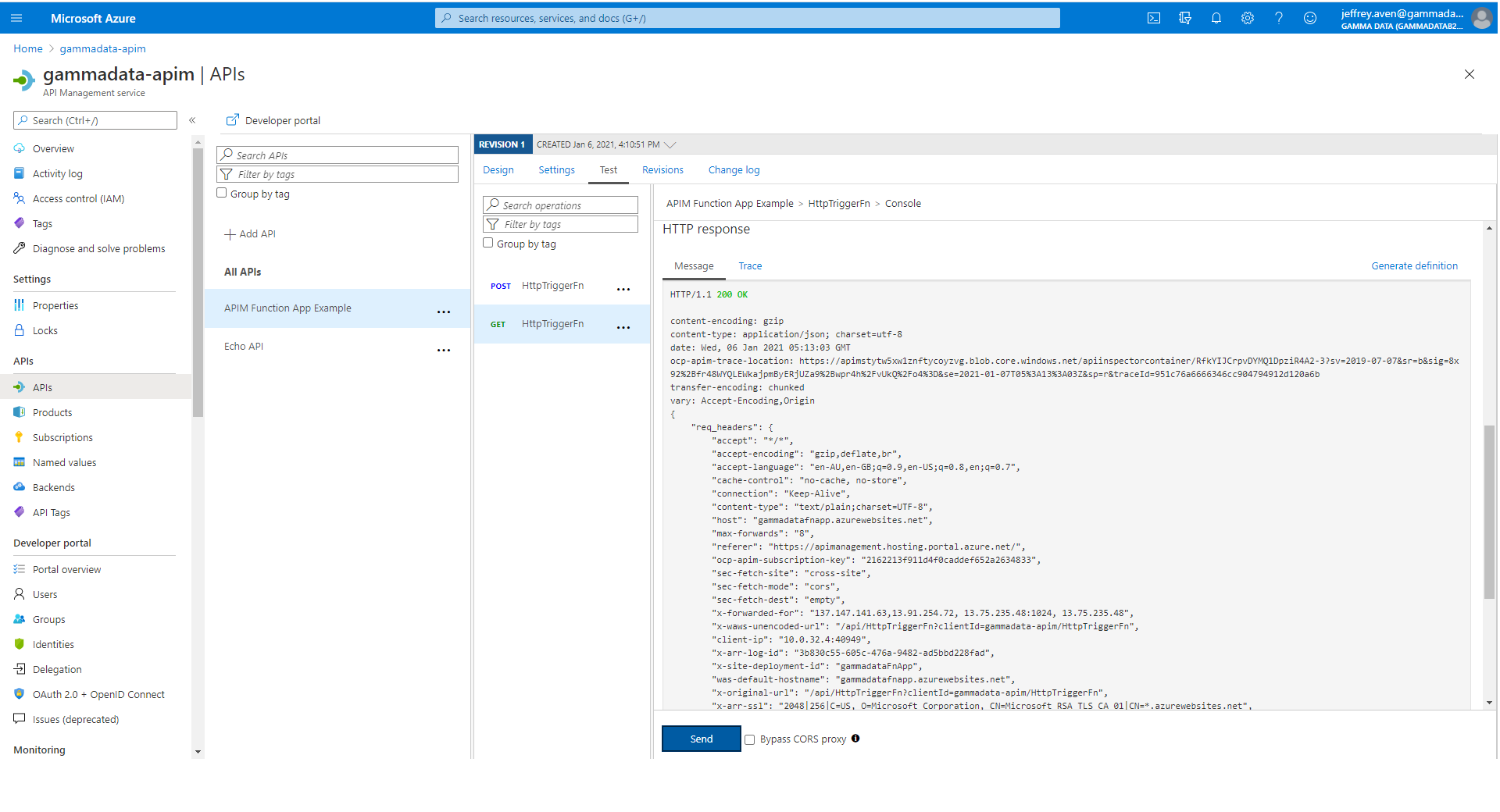Click the Bypass CORS proxy info icon
Viewport: 1500px width, 812px height.
pyautogui.click(x=855, y=738)
